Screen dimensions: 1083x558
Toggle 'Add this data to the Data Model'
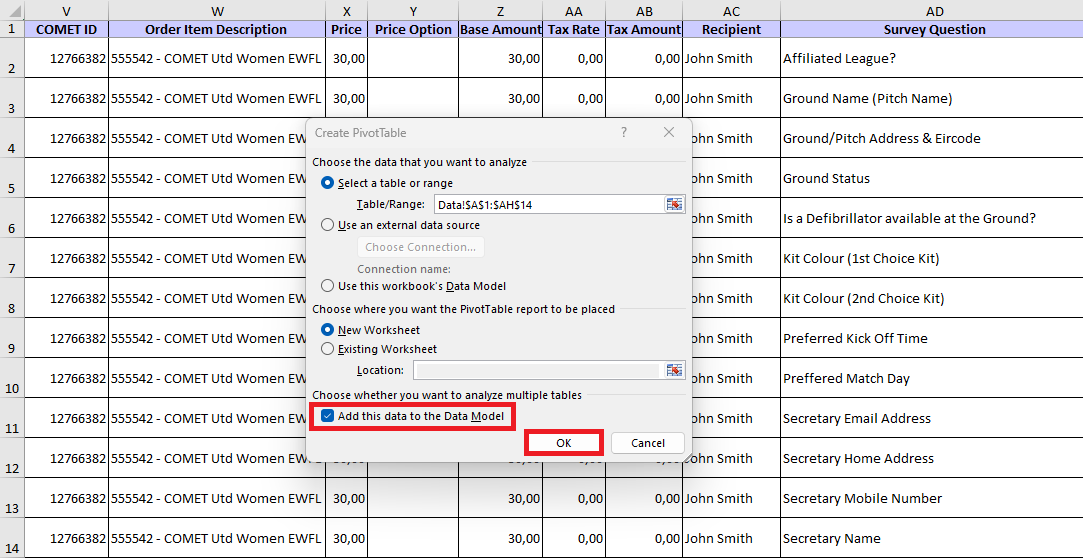tap(328, 416)
